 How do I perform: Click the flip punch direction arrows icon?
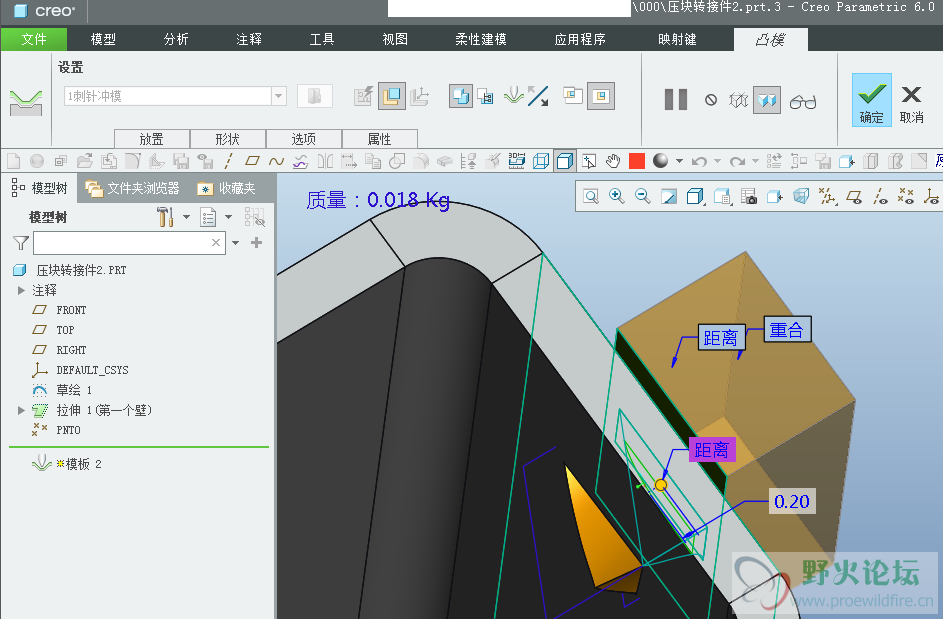[x=538, y=96]
